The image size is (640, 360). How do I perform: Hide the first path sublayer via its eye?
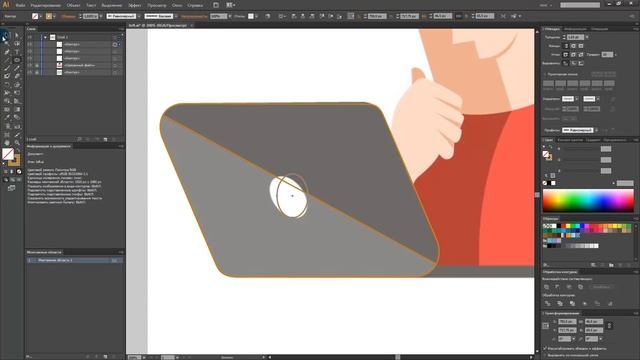click(30, 44)
